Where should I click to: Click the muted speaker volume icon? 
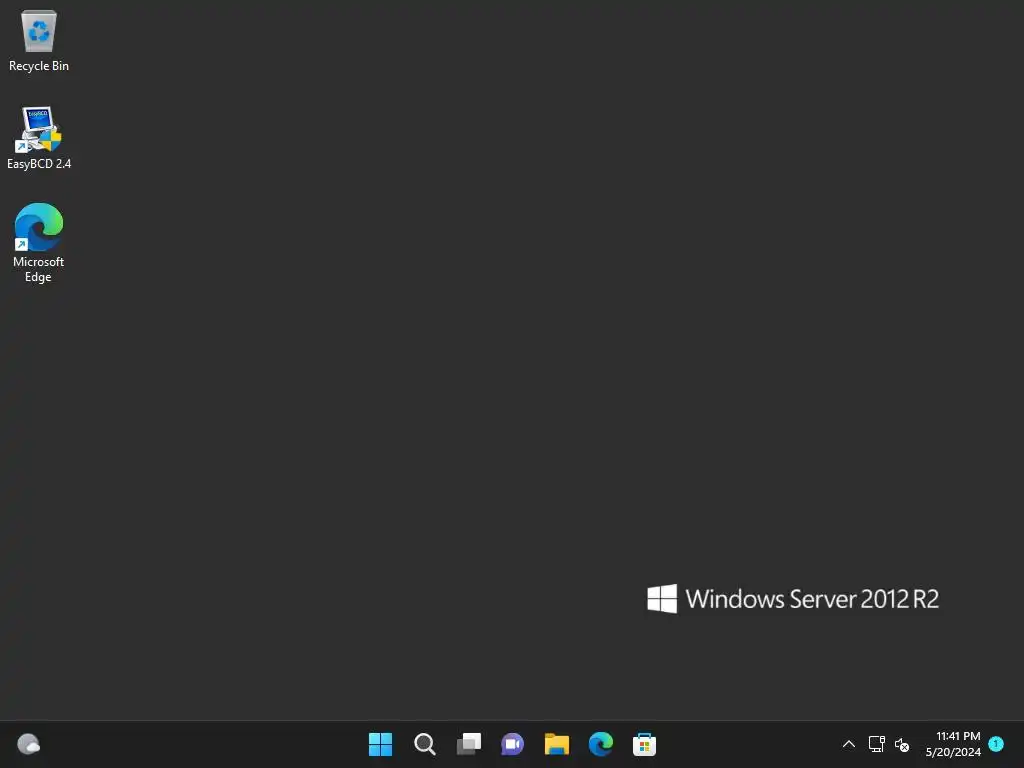902,744
